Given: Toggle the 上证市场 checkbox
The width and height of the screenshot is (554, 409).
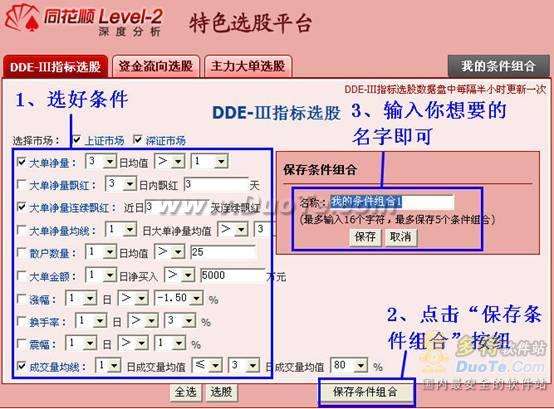Looking at the screenshot, I should coord(76,140).
